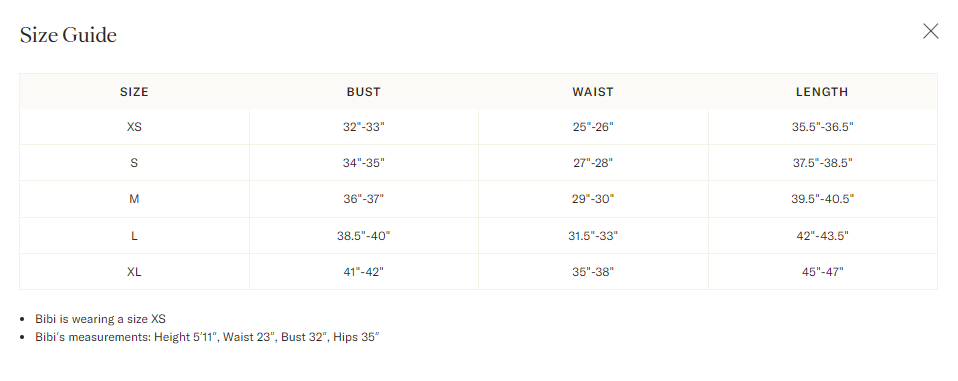This screenshot has width=958, height=381.
Task: Click the L waist cell 31.5"-33"
Action: pyautogui.click(x=593, y=236)
